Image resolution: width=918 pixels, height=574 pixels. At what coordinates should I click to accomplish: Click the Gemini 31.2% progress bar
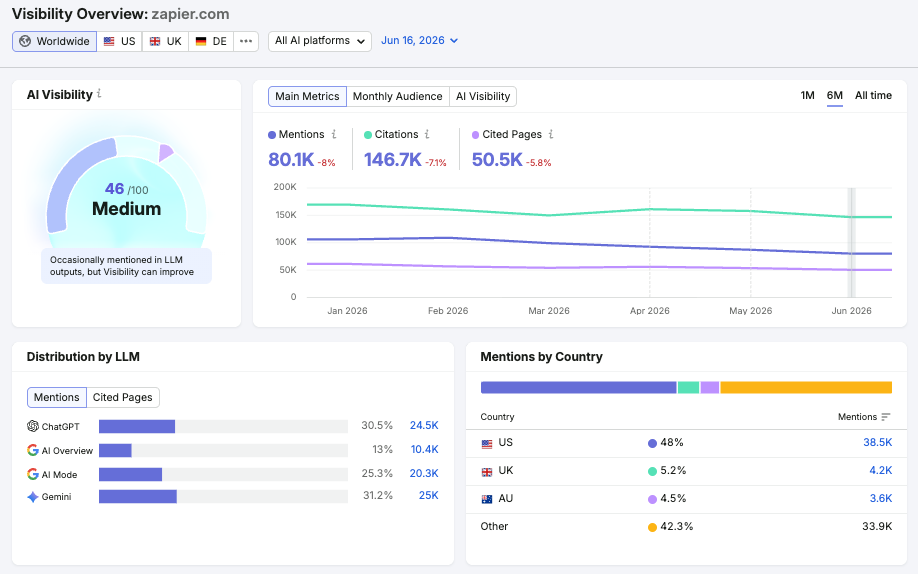223,497
